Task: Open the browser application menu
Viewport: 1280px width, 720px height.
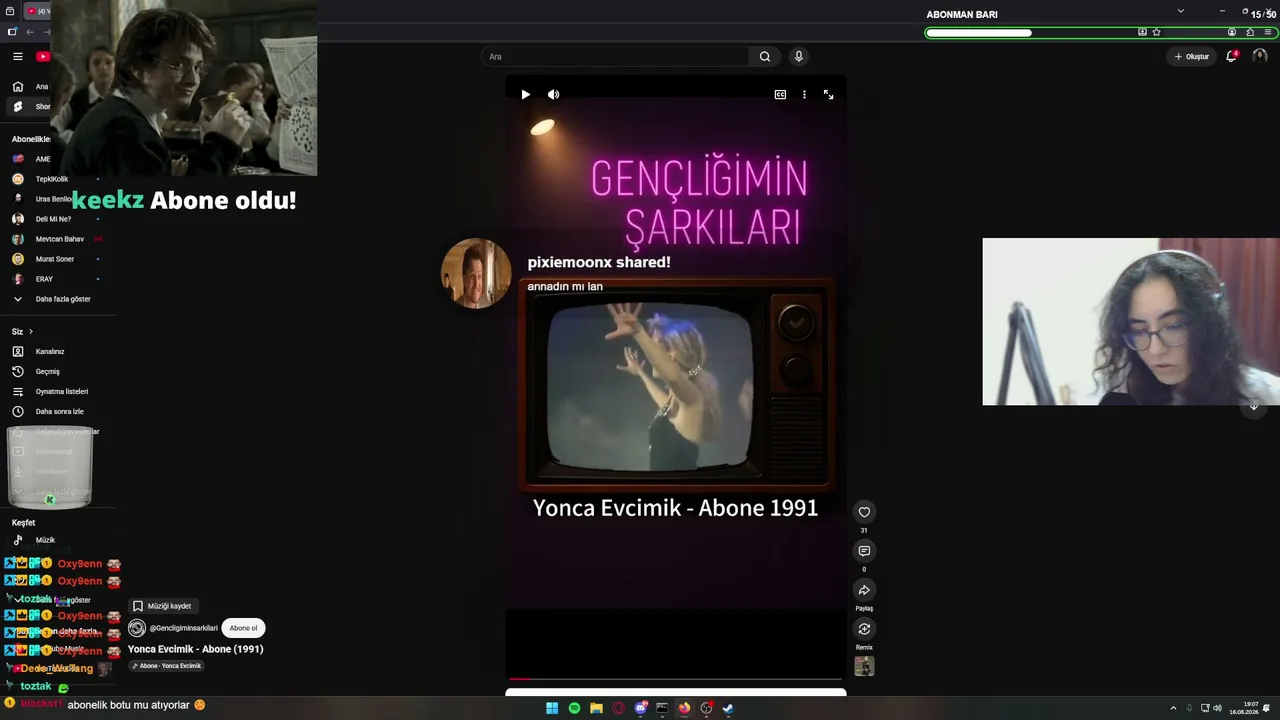Action: [x=1267, y=32]
